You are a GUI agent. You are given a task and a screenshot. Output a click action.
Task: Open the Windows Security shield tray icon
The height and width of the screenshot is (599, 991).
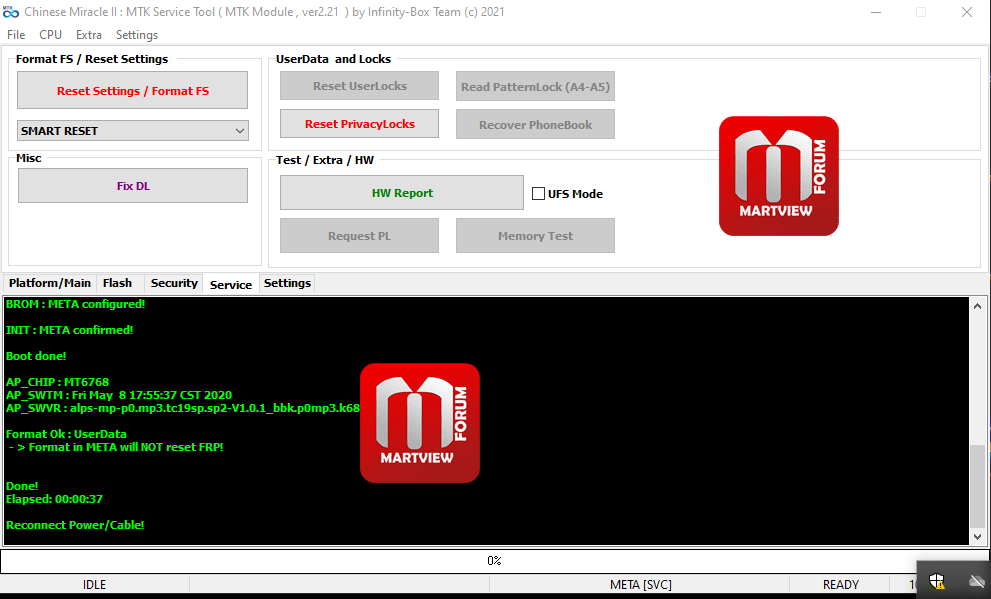coord(937,581)
